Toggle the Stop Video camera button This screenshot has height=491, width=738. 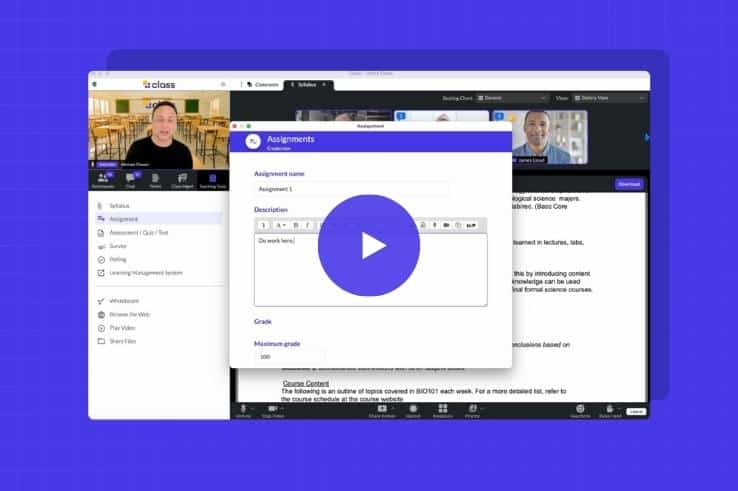point(272,410)
